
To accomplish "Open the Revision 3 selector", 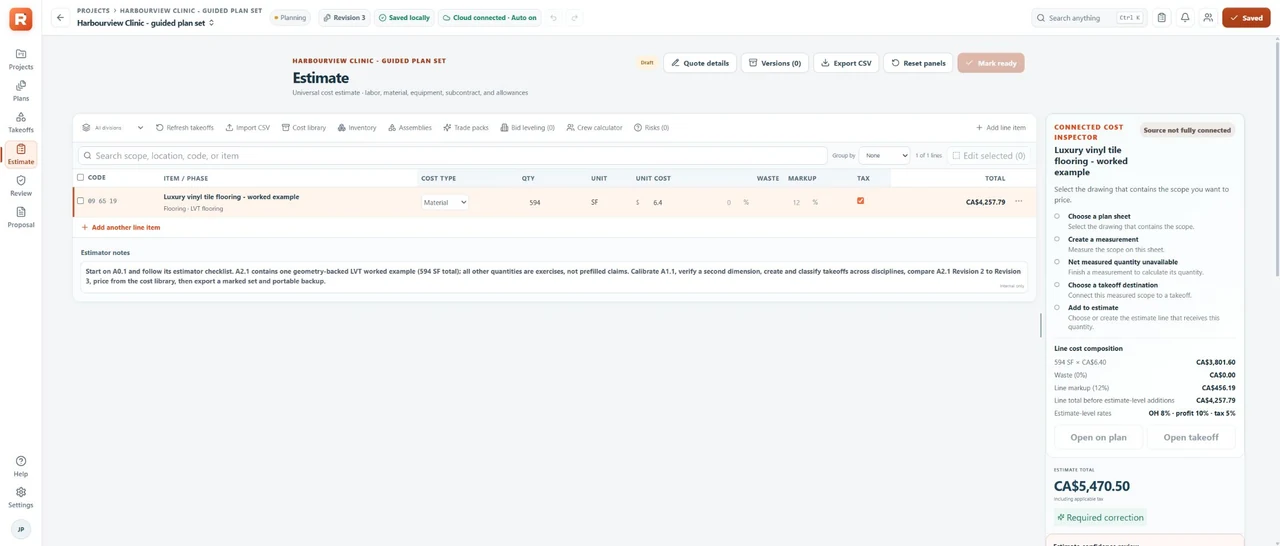I will click(345, 18).
